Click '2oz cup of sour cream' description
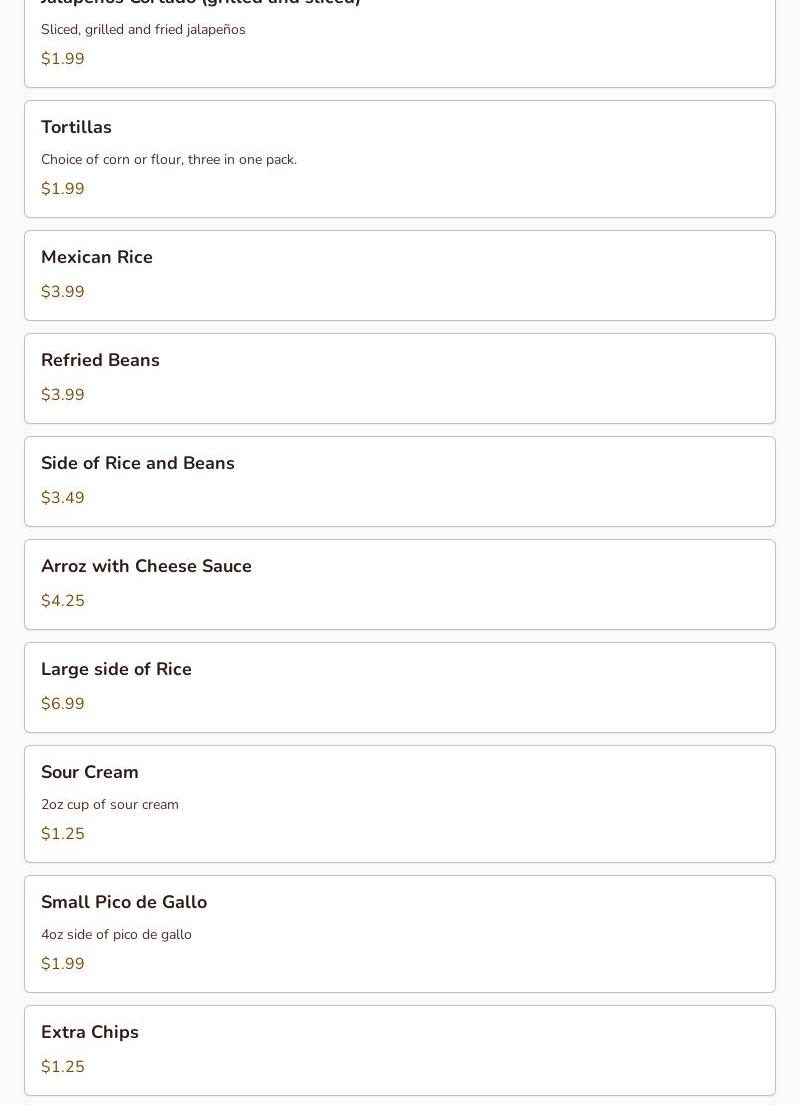This screenshot has width=800, height=1105. click(110, 804)
